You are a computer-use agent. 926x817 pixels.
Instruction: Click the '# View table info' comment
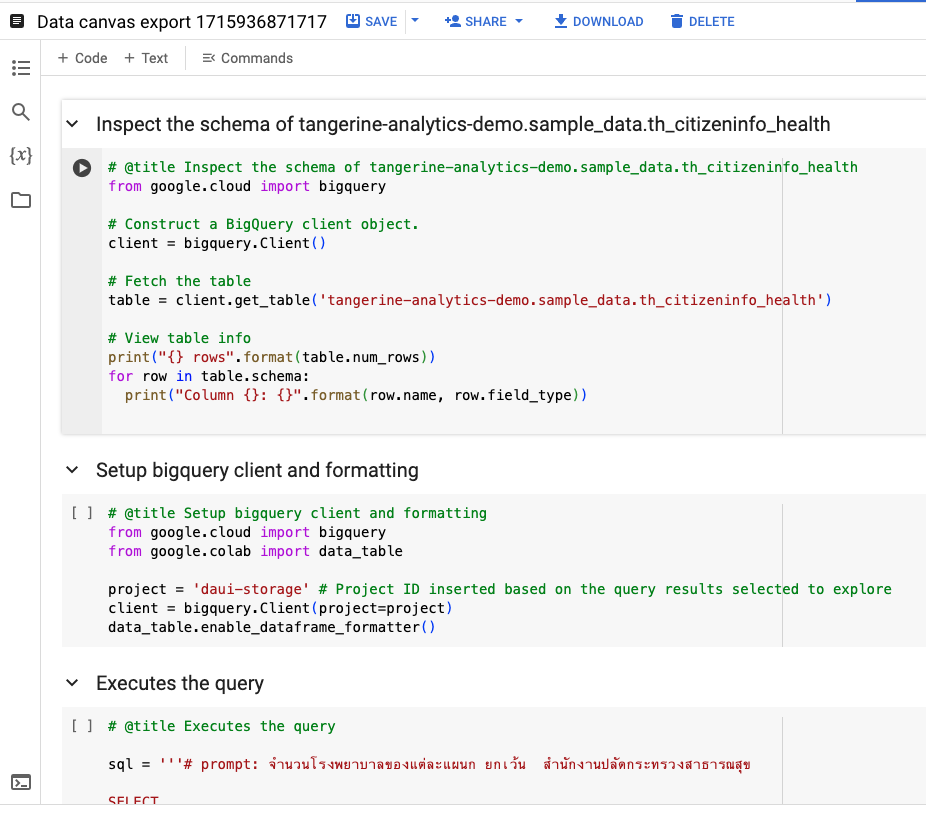tap(180, 338)
